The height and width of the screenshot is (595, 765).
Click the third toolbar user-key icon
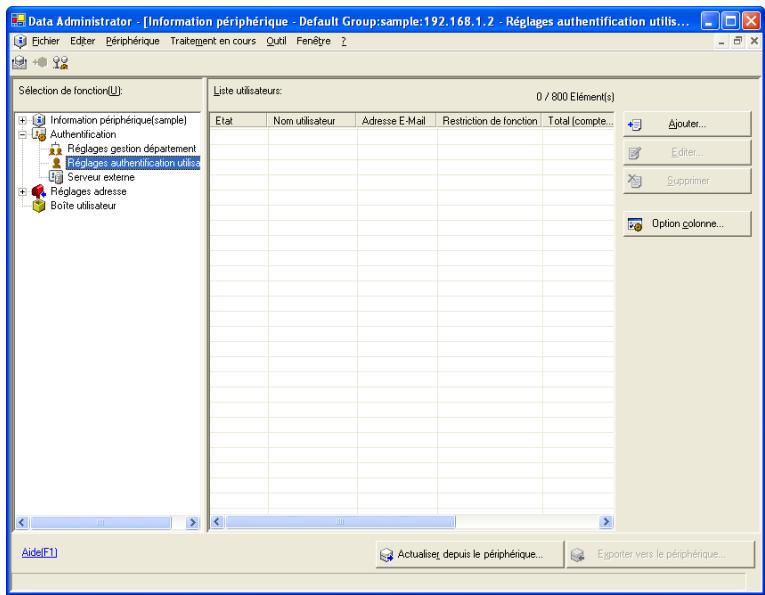point(60,62)
